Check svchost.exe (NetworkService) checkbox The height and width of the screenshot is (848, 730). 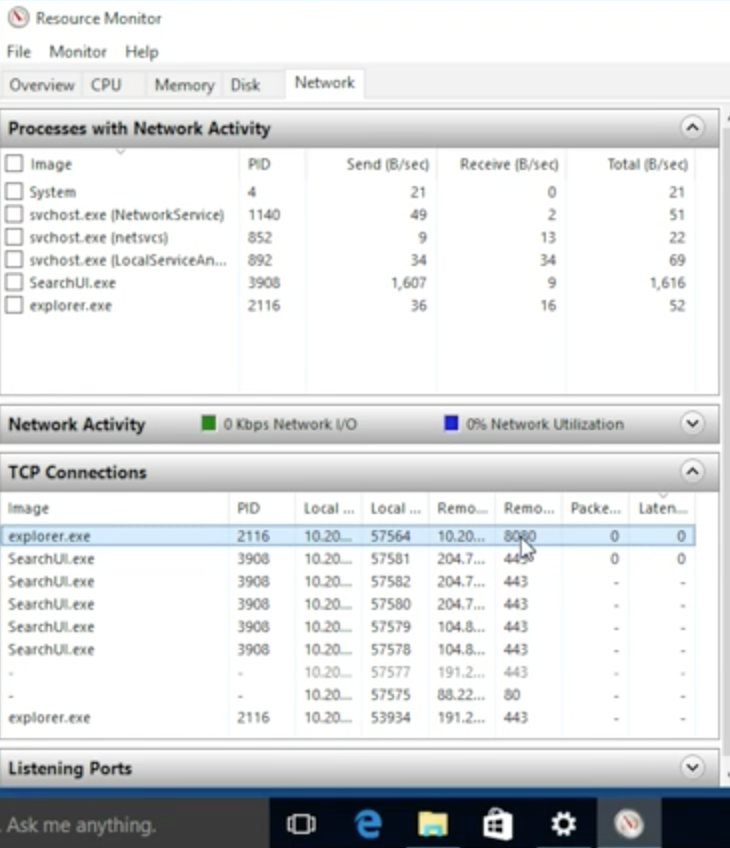tap(14, 214)
